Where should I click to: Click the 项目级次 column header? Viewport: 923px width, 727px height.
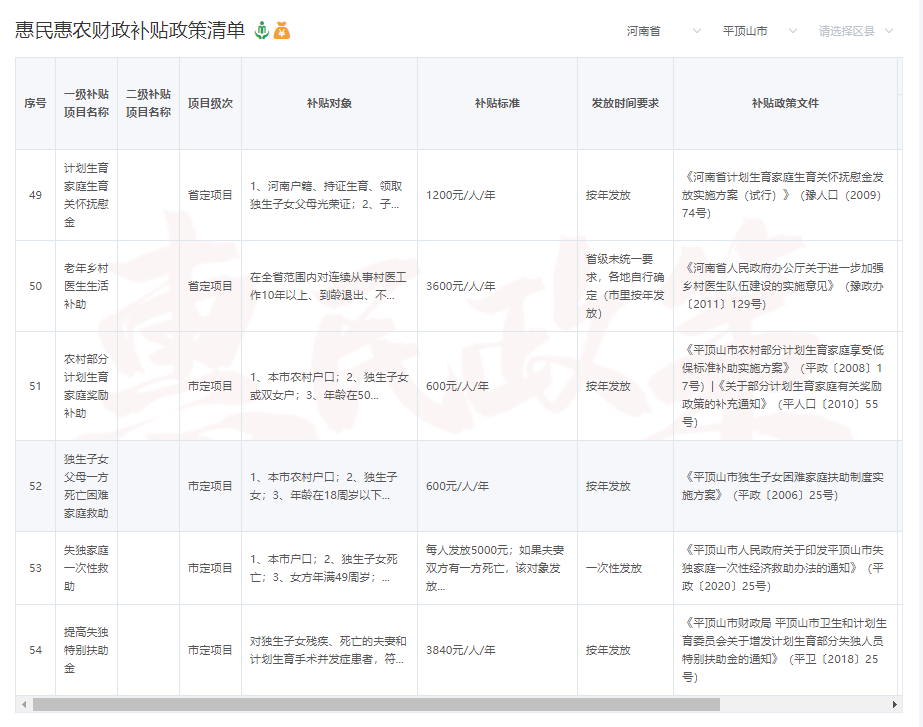(x=210, y=104)
